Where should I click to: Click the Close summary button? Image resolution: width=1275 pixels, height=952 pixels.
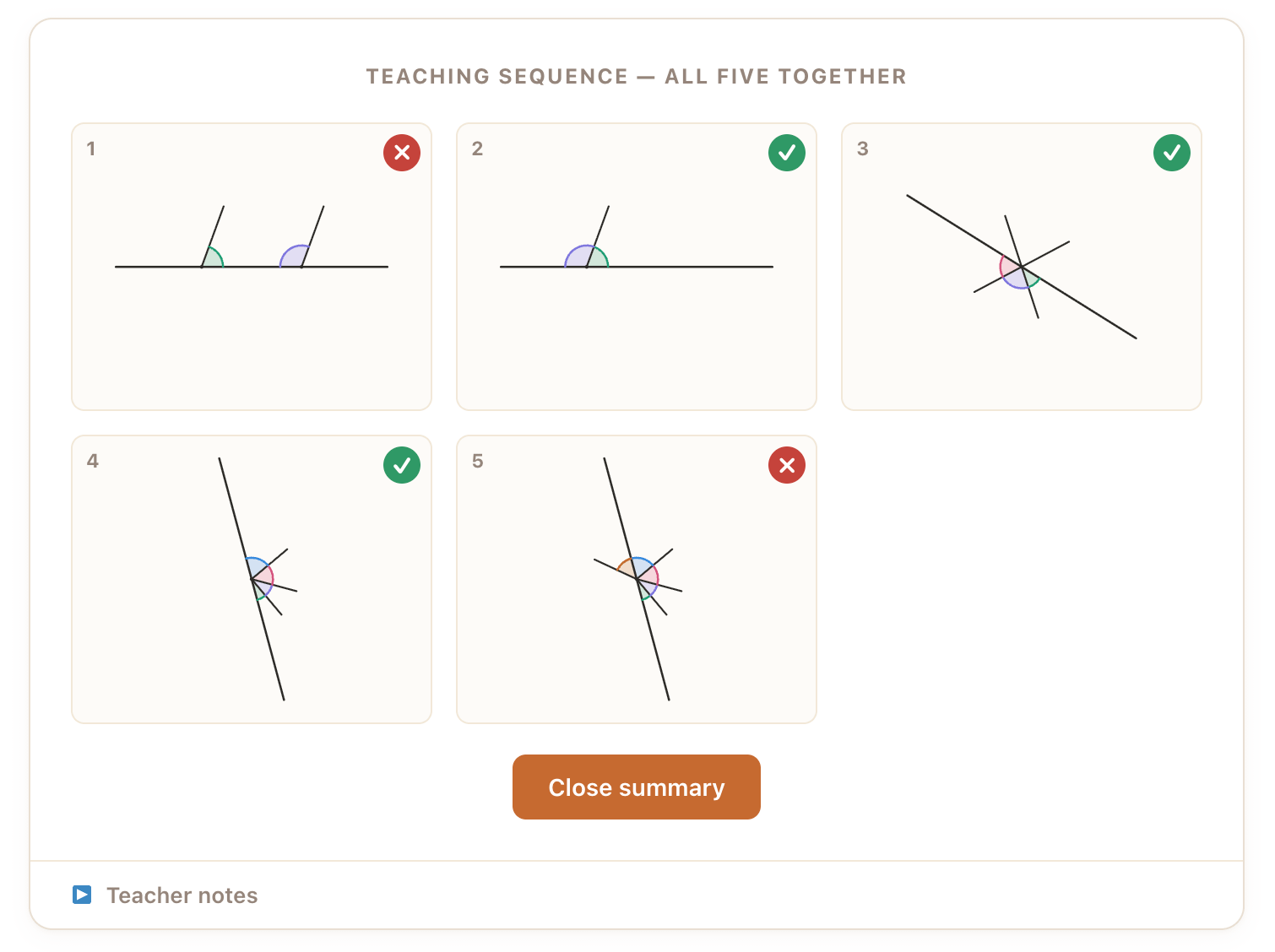[x=637, y=787]
